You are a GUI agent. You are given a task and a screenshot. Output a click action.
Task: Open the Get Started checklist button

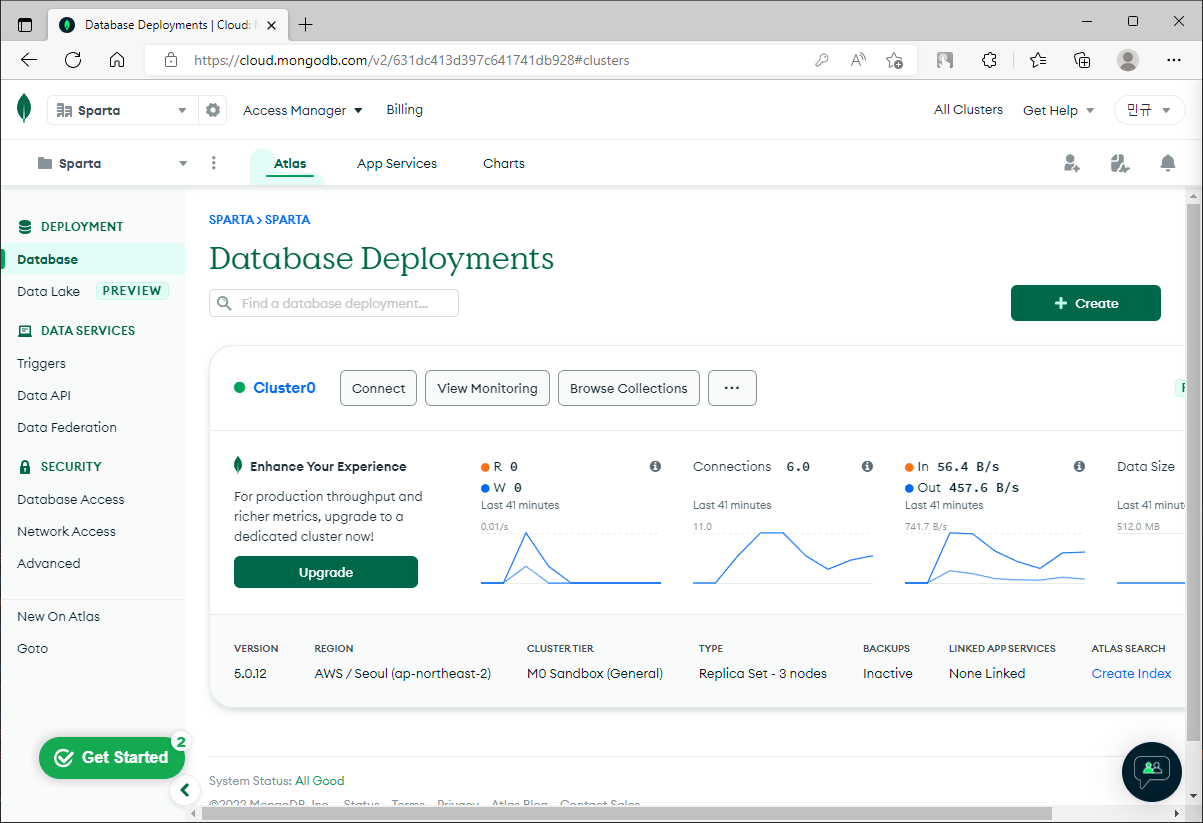[x=111, y=757]
